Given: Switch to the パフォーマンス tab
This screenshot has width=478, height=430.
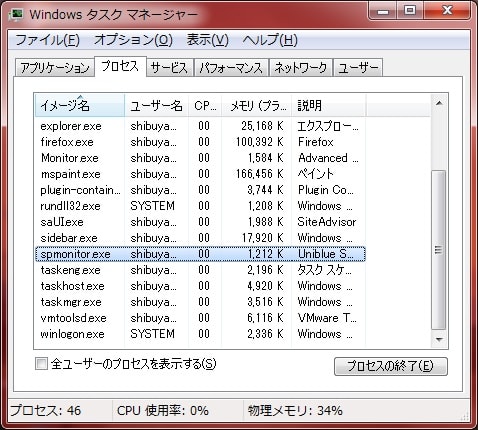Looking at the screenshot, I should click(231, 68).
